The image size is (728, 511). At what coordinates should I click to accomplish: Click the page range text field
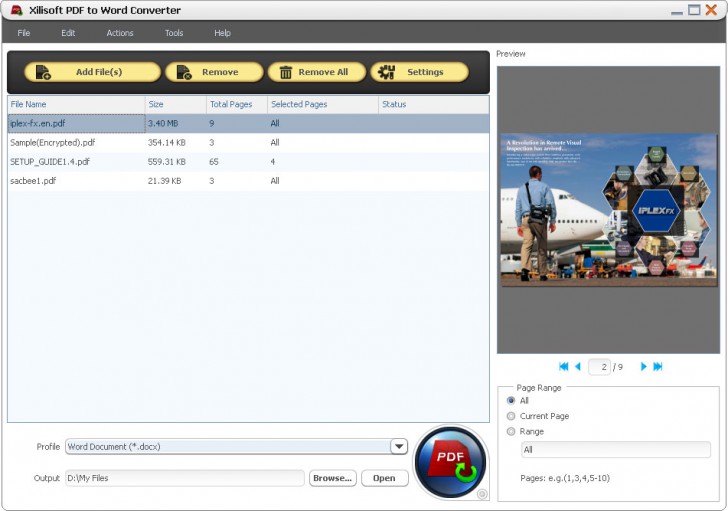coord(616,449)
